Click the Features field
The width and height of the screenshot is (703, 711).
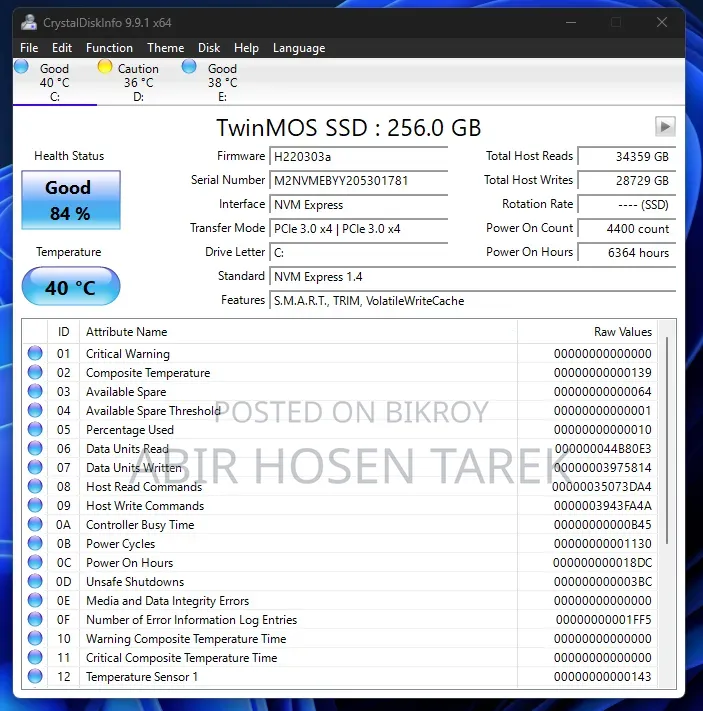pyautogui.click(x=473, y=301)
